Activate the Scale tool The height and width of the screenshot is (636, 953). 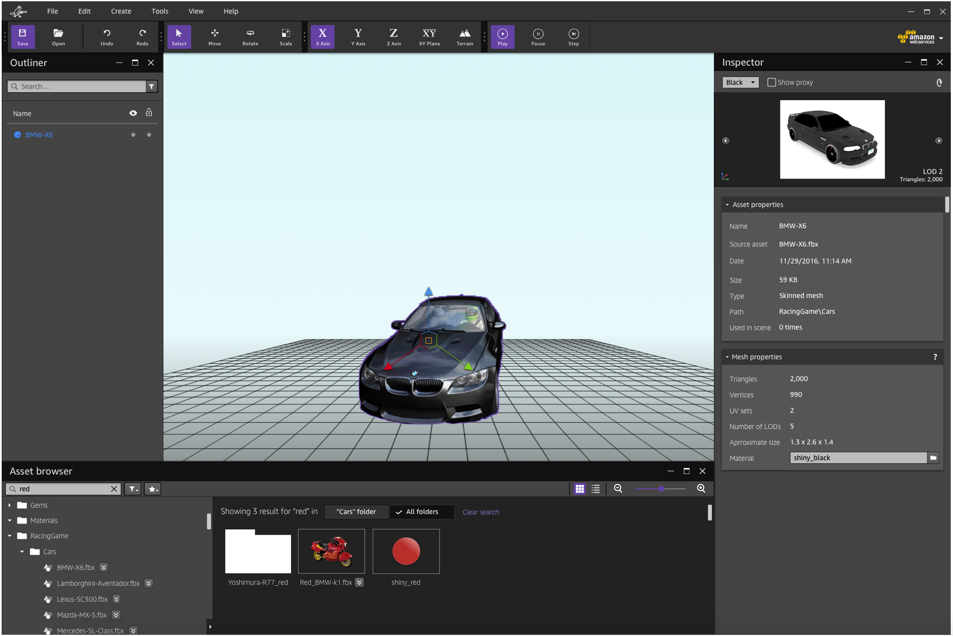[x=286, y=36]
